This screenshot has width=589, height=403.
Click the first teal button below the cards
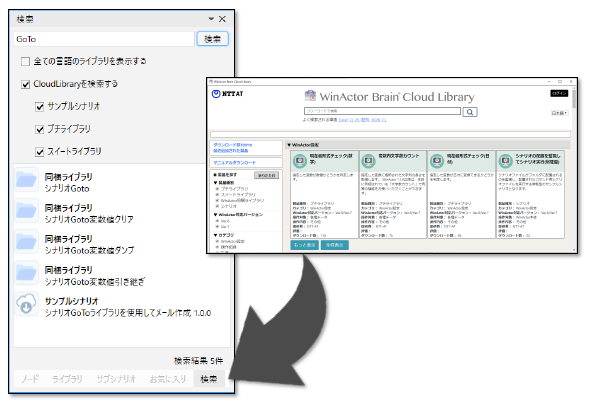point(304,245)
